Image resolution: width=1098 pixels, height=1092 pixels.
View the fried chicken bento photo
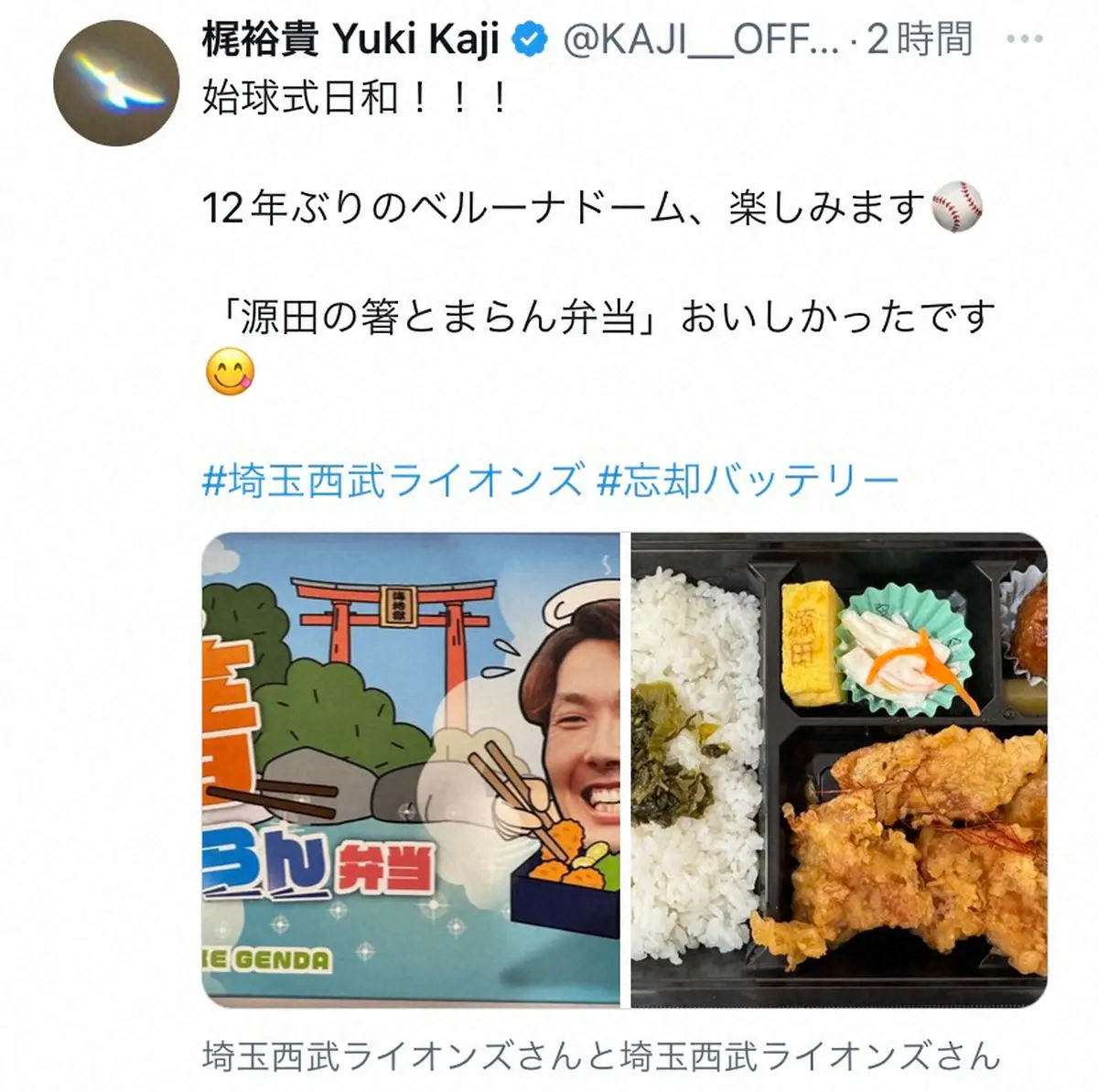click(x=839, y=758)
